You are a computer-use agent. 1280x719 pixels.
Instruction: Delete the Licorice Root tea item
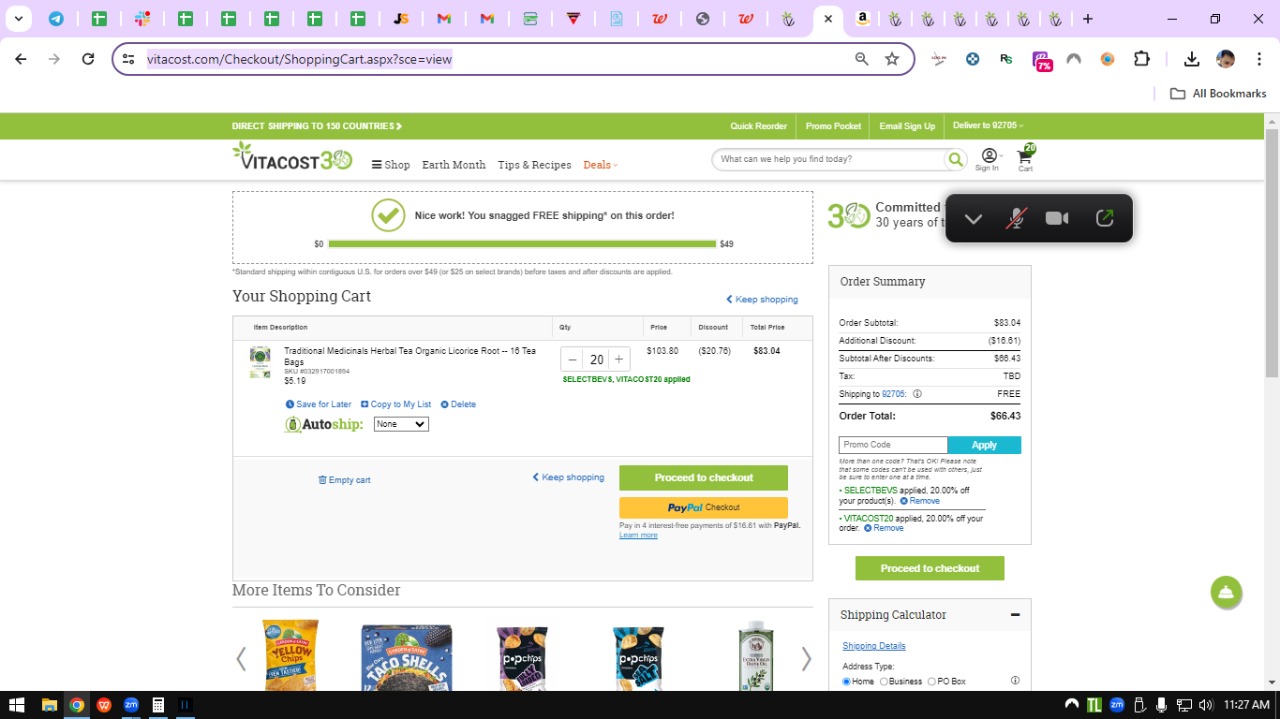click(458, 404)
